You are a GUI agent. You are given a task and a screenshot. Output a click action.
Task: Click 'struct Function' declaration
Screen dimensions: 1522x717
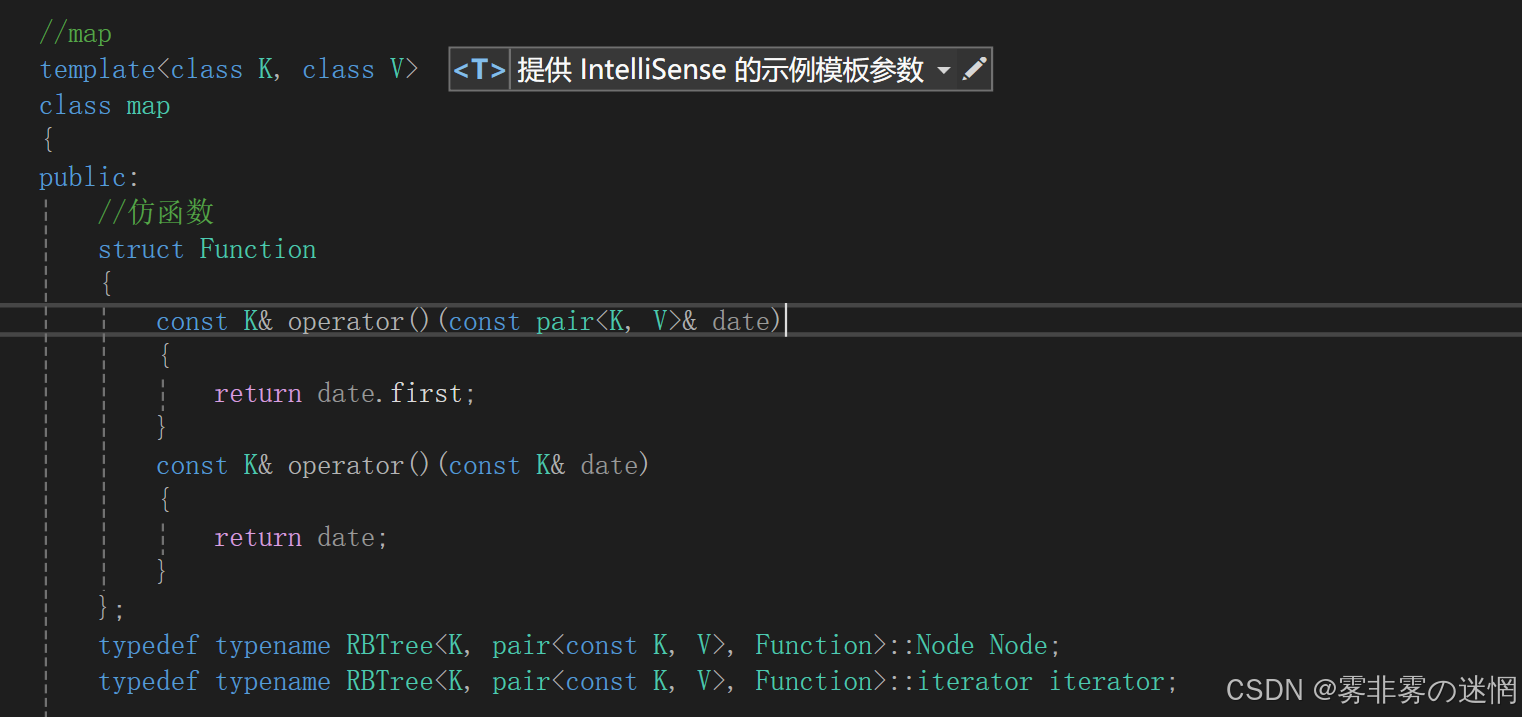pos(207,249)
